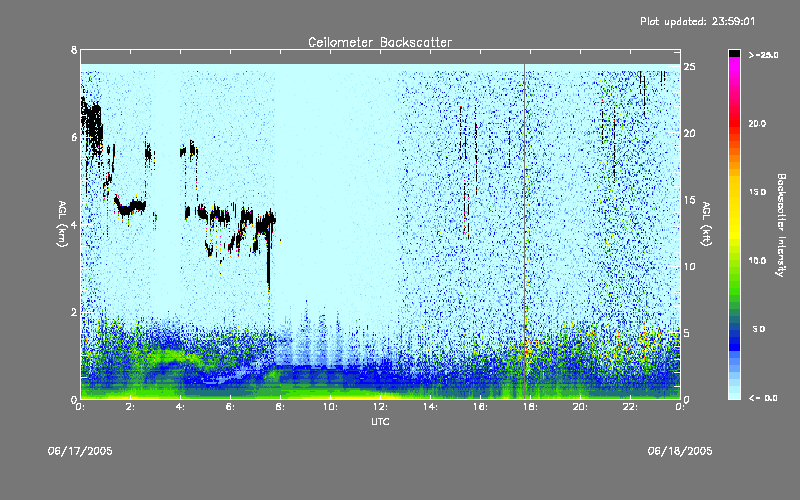Screen dimensions: 800x500
Task: Click the "6" km tick on left axis
Action: tap(74, 137)
